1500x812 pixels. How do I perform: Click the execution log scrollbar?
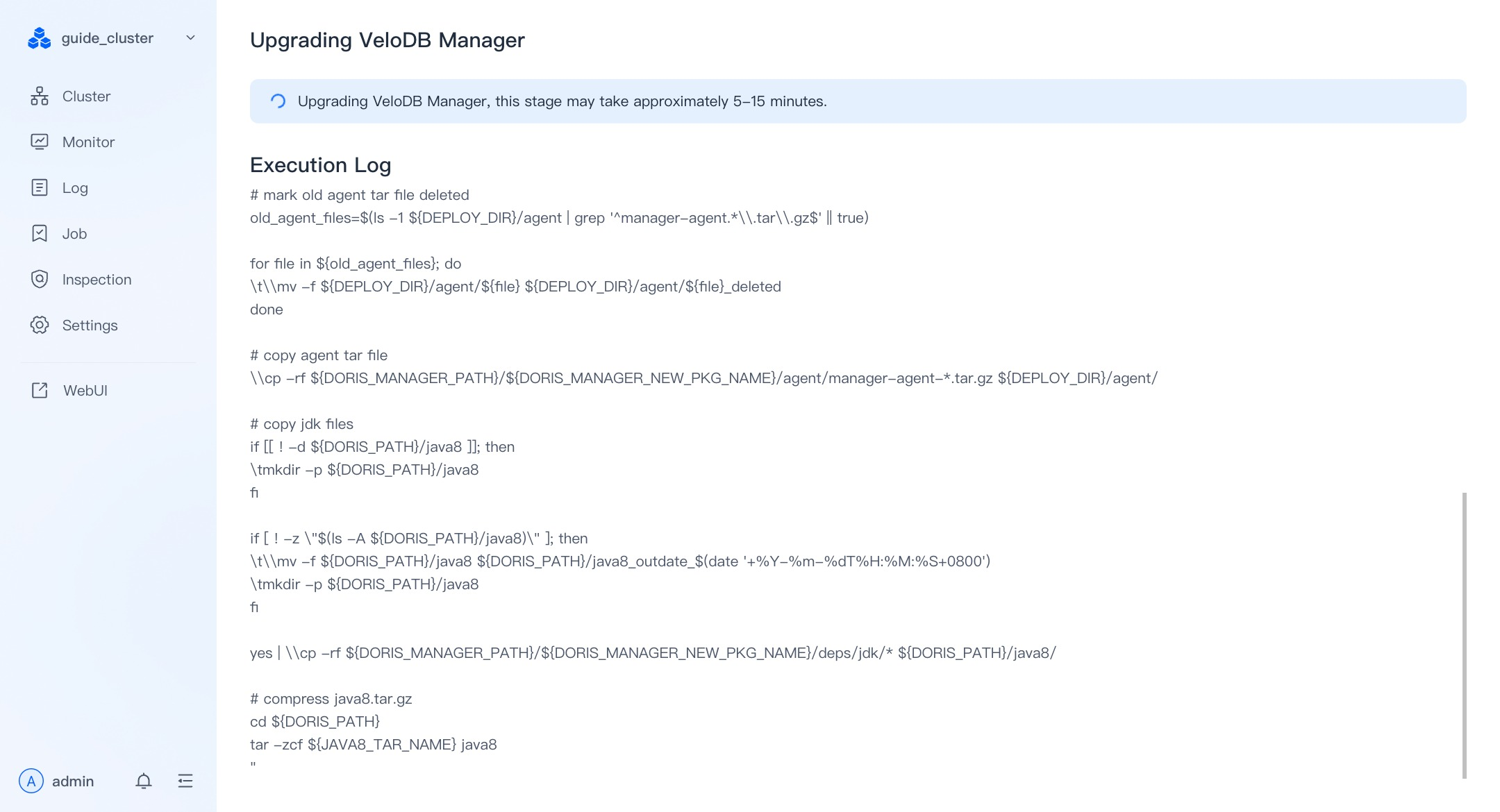(1465, 635)
